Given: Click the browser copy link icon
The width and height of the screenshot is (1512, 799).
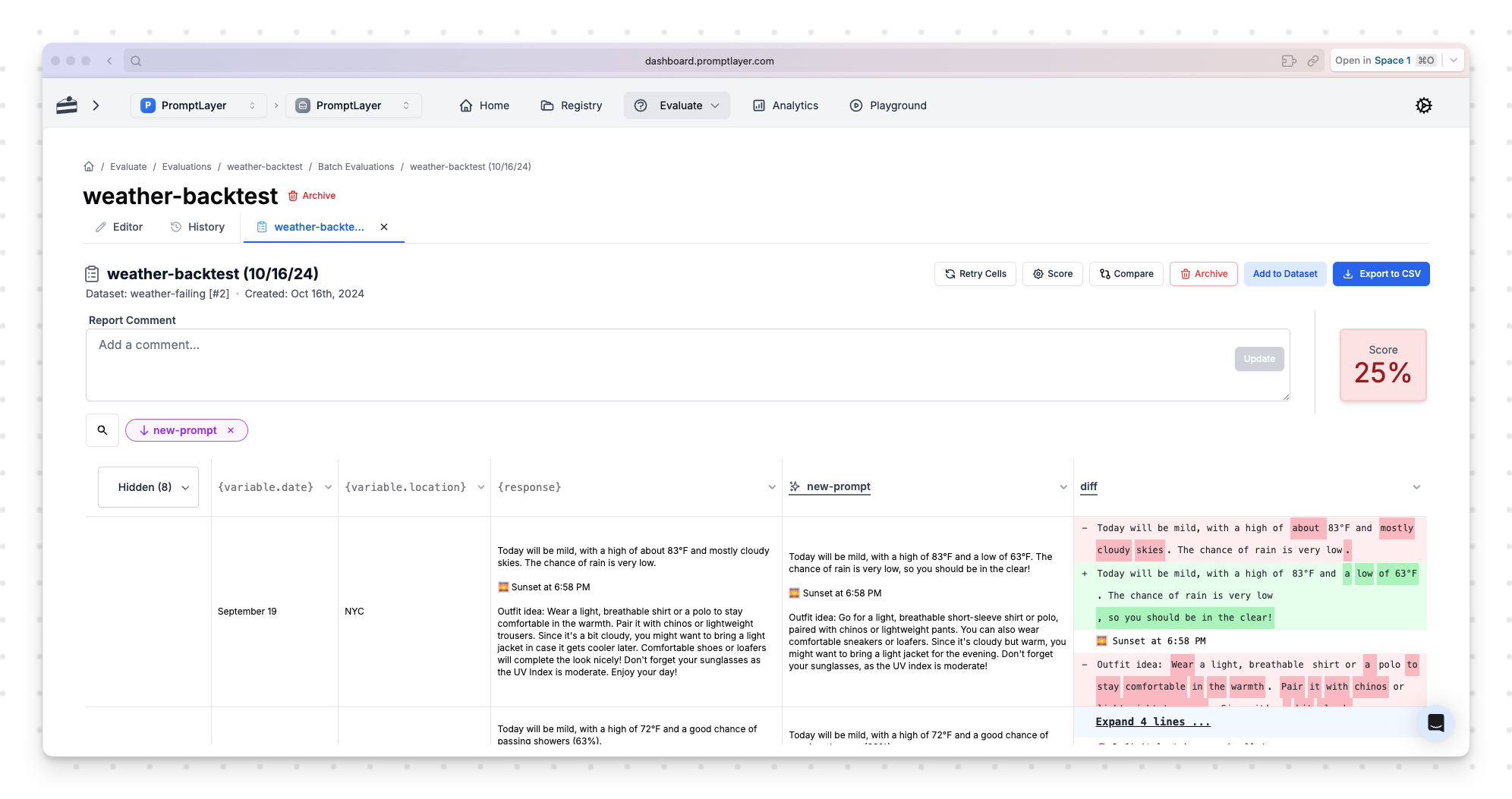Looking at the screenshot, I should tap(1312, 61).
